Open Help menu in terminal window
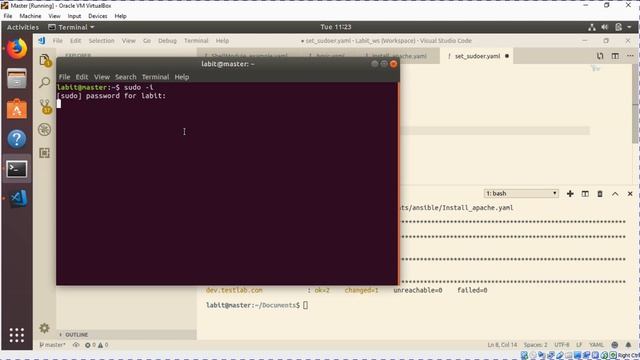The height and width of the screenshot is (360, 640). point(182,77)
